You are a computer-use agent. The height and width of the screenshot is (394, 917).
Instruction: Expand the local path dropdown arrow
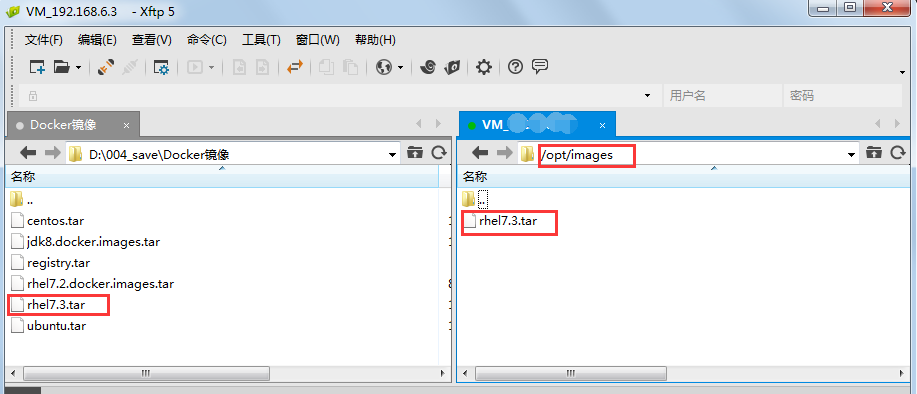[x=392, y=155]
